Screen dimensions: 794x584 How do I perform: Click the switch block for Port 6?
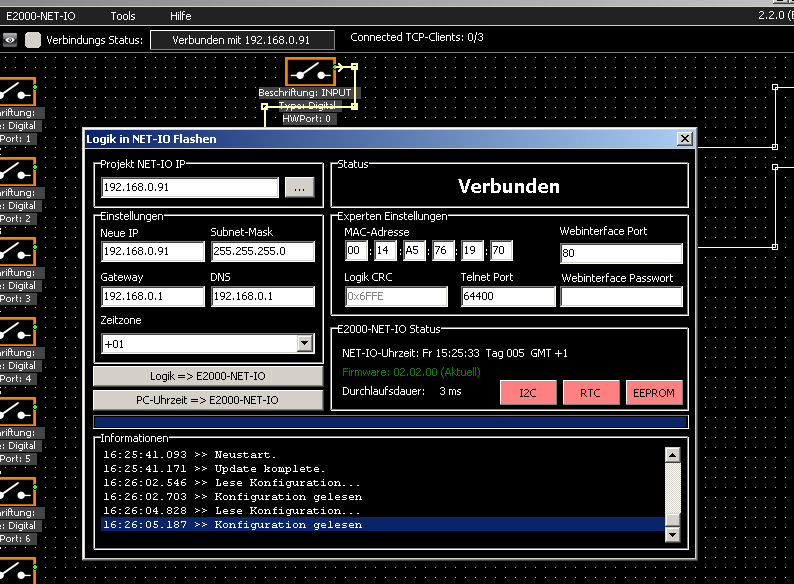tap(16, 492)
